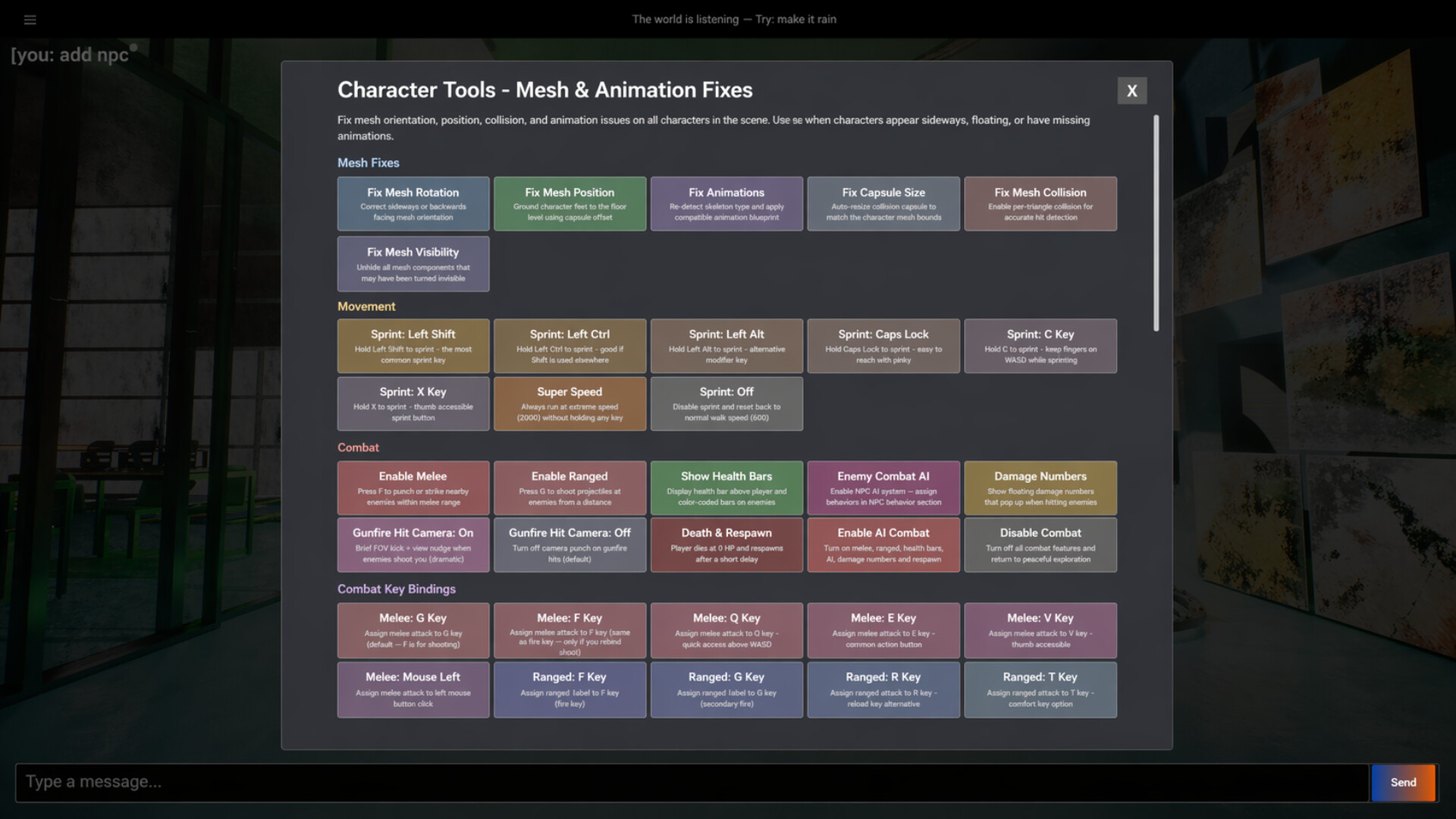Screen dimensions: 1456x819
Task: Click the Fix Mesh Rotation button
Action: [x=413, y=204]
